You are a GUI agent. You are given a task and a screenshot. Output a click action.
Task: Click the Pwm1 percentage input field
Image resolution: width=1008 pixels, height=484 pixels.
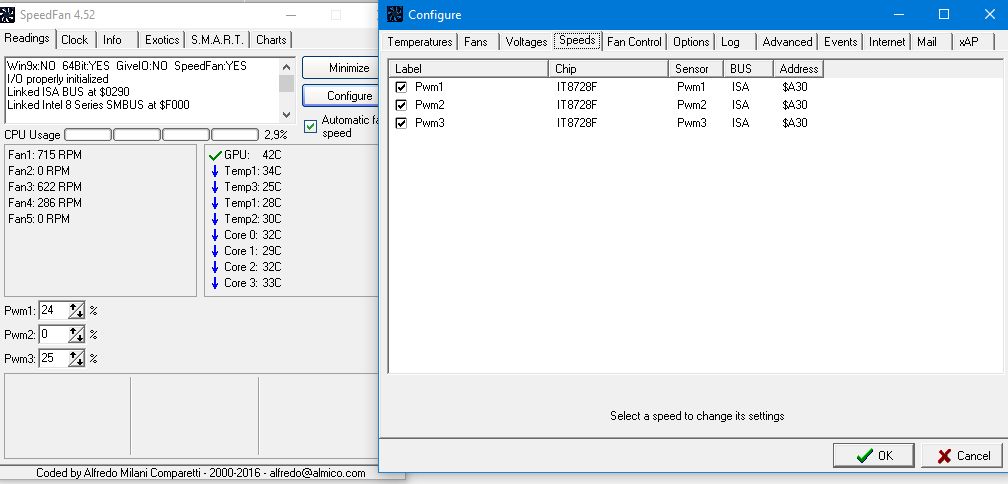[54, 310]
